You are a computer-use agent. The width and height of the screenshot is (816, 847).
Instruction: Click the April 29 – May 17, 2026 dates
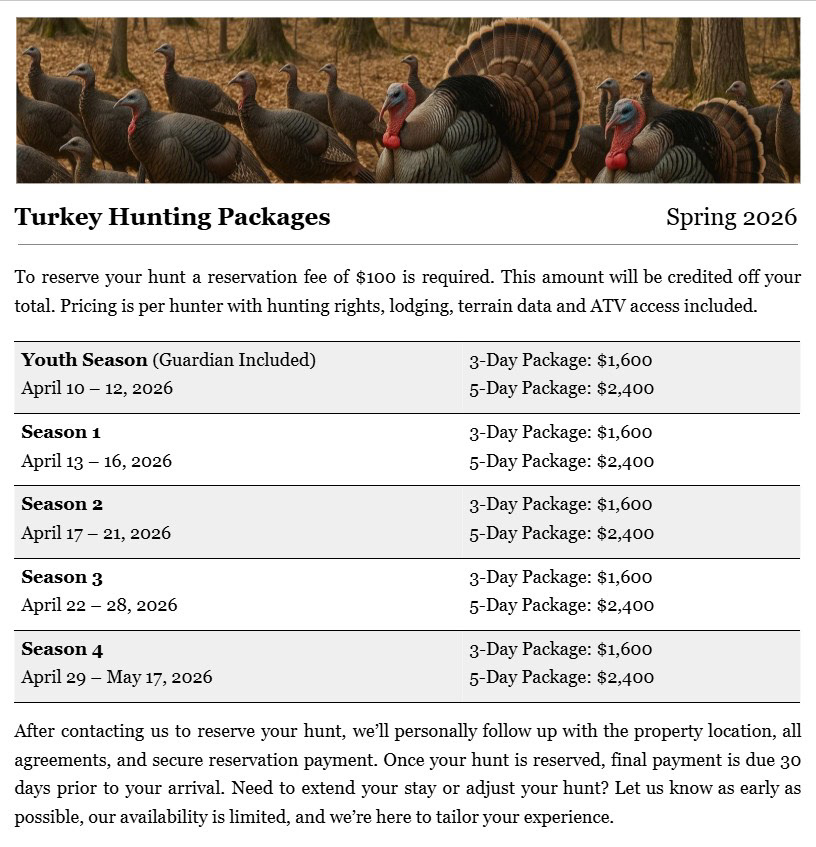pyautogui.click(x=117, y=677)
